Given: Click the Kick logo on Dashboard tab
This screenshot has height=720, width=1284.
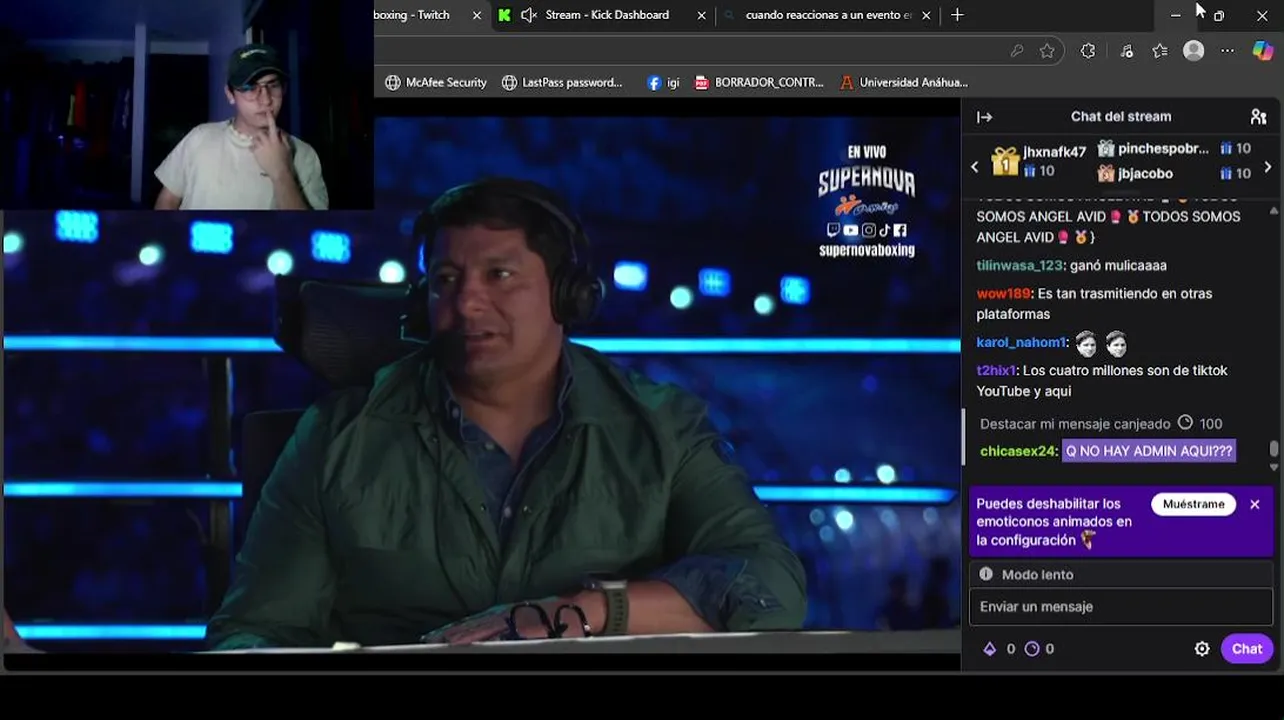Looking at the screenshot, I should (x=504, y=15).
